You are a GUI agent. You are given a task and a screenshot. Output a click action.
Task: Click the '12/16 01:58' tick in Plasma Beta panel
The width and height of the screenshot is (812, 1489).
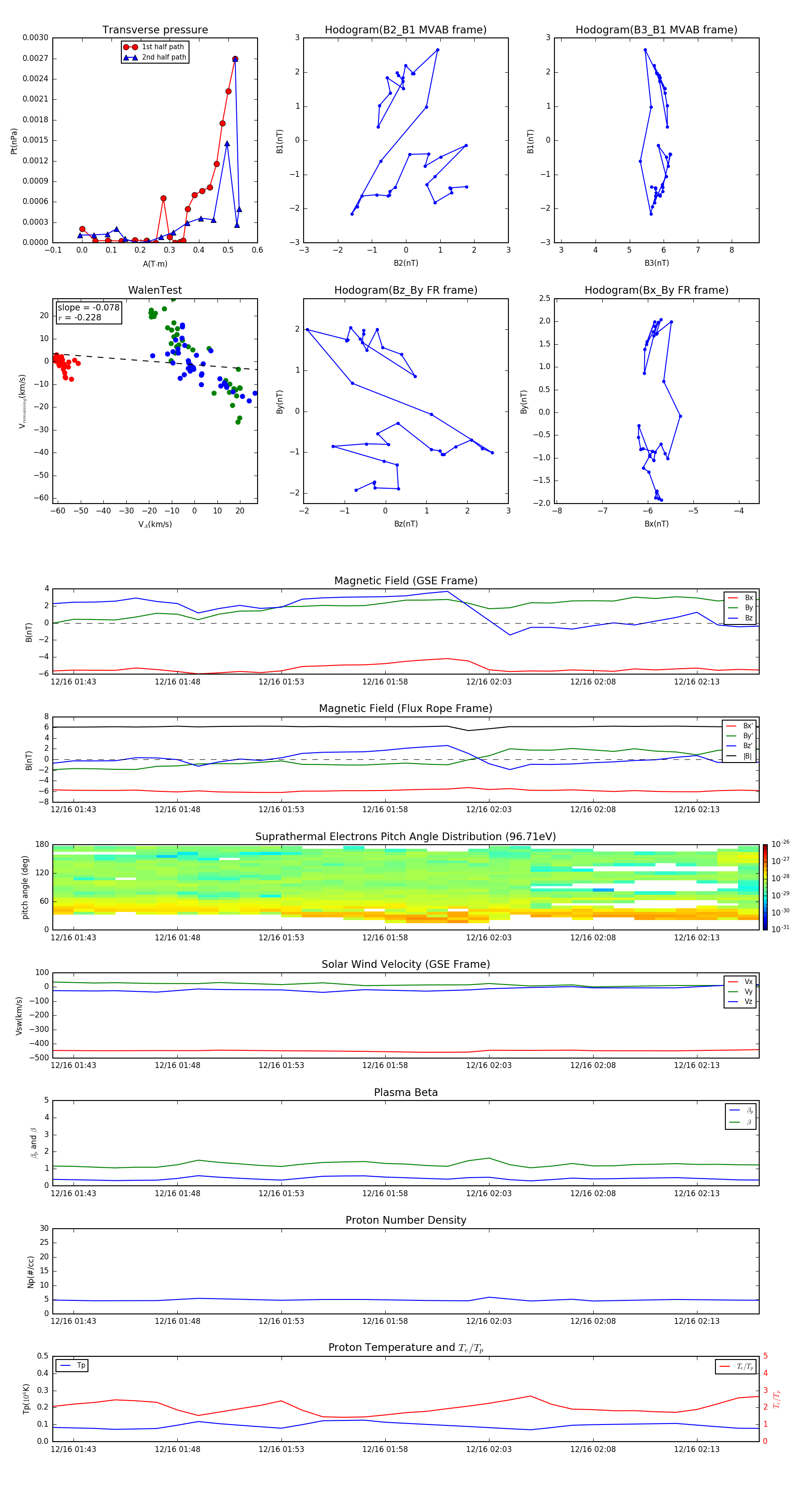click(385, 1193)
